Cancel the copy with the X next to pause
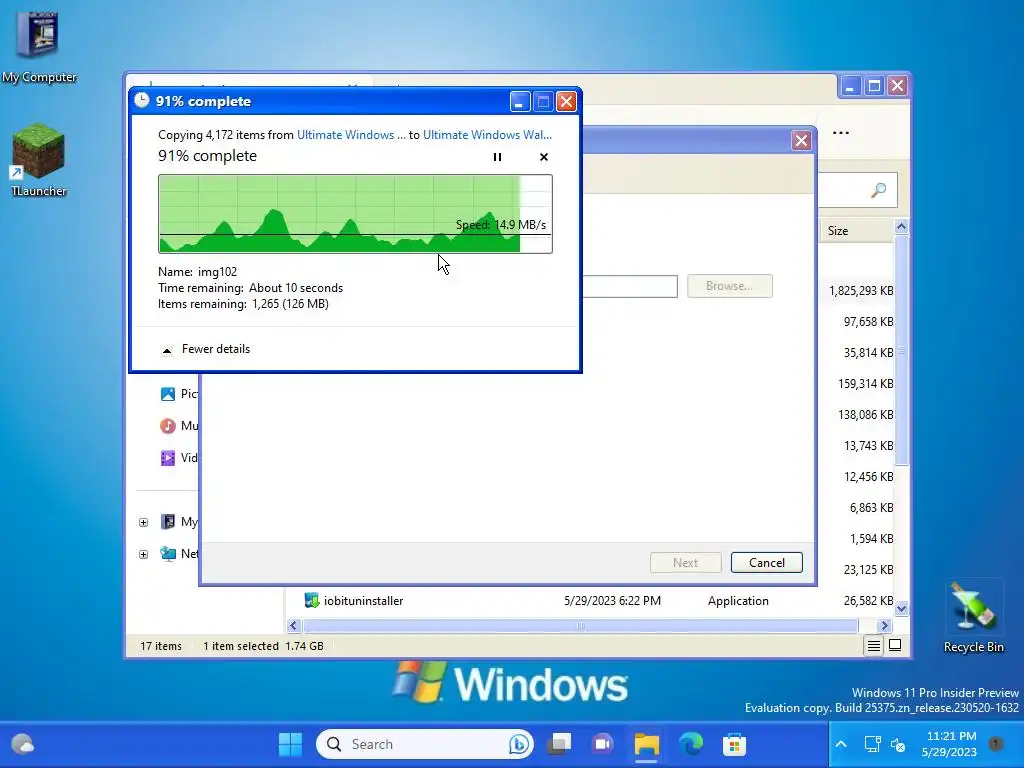Image resolution: width=1024 pixels, height=768 pixels. 543,157
